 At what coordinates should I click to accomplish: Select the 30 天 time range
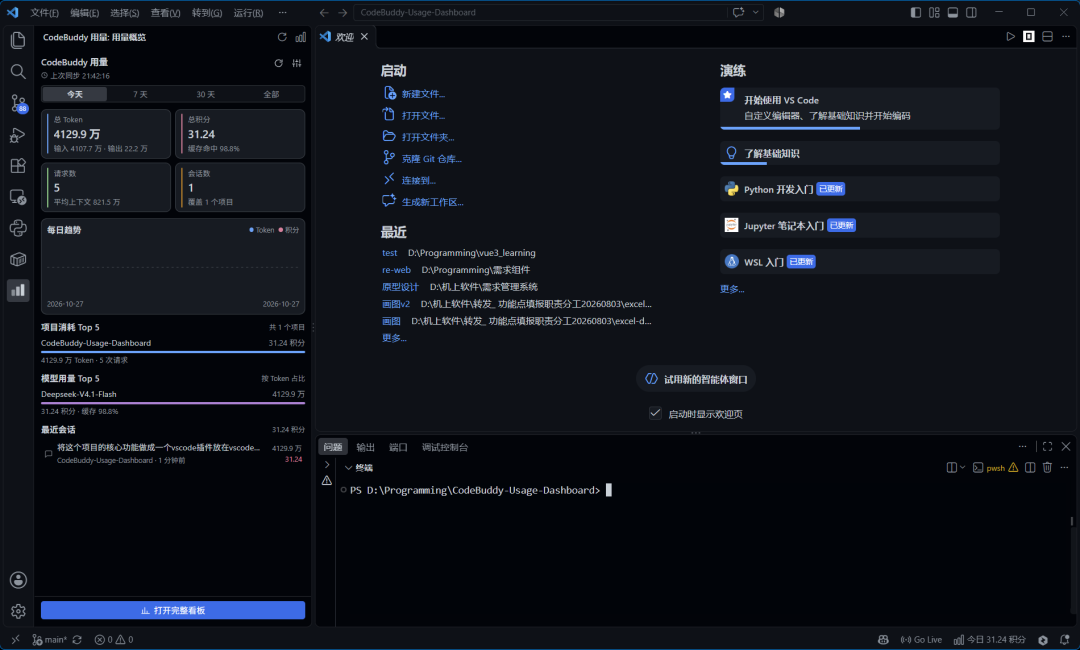(x=205, y=94)
